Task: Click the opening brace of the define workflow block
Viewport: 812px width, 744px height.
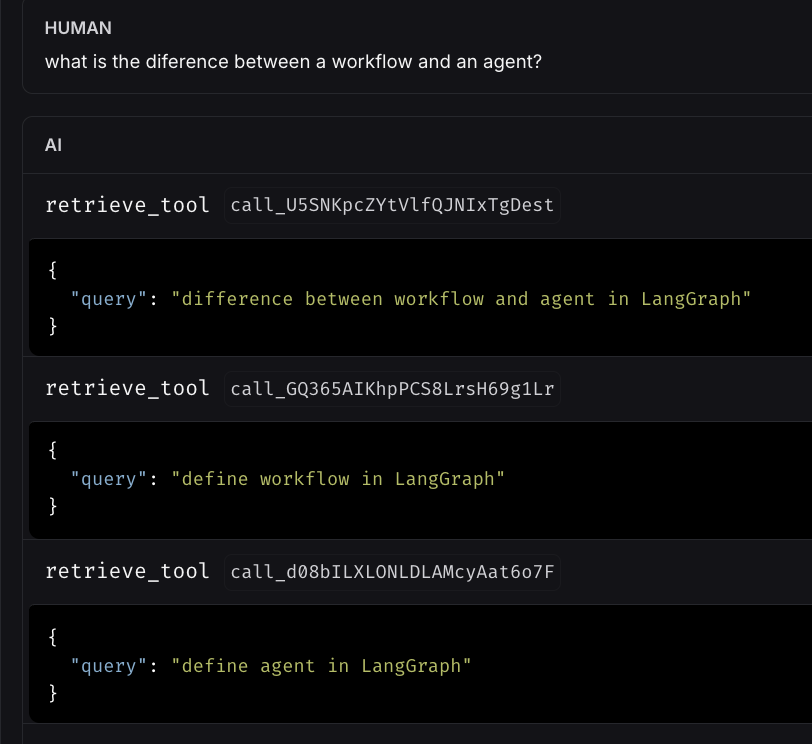Action: point(52,452)
